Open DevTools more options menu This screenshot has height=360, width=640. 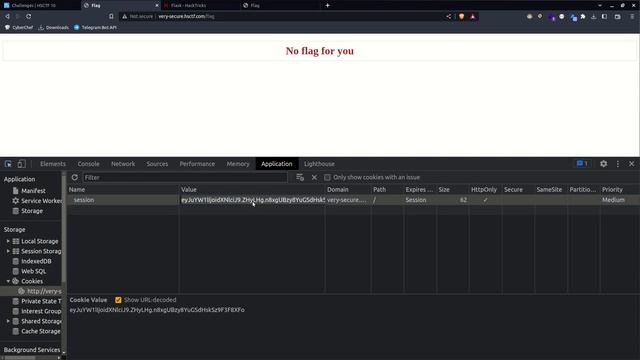(x=618, y=164)
